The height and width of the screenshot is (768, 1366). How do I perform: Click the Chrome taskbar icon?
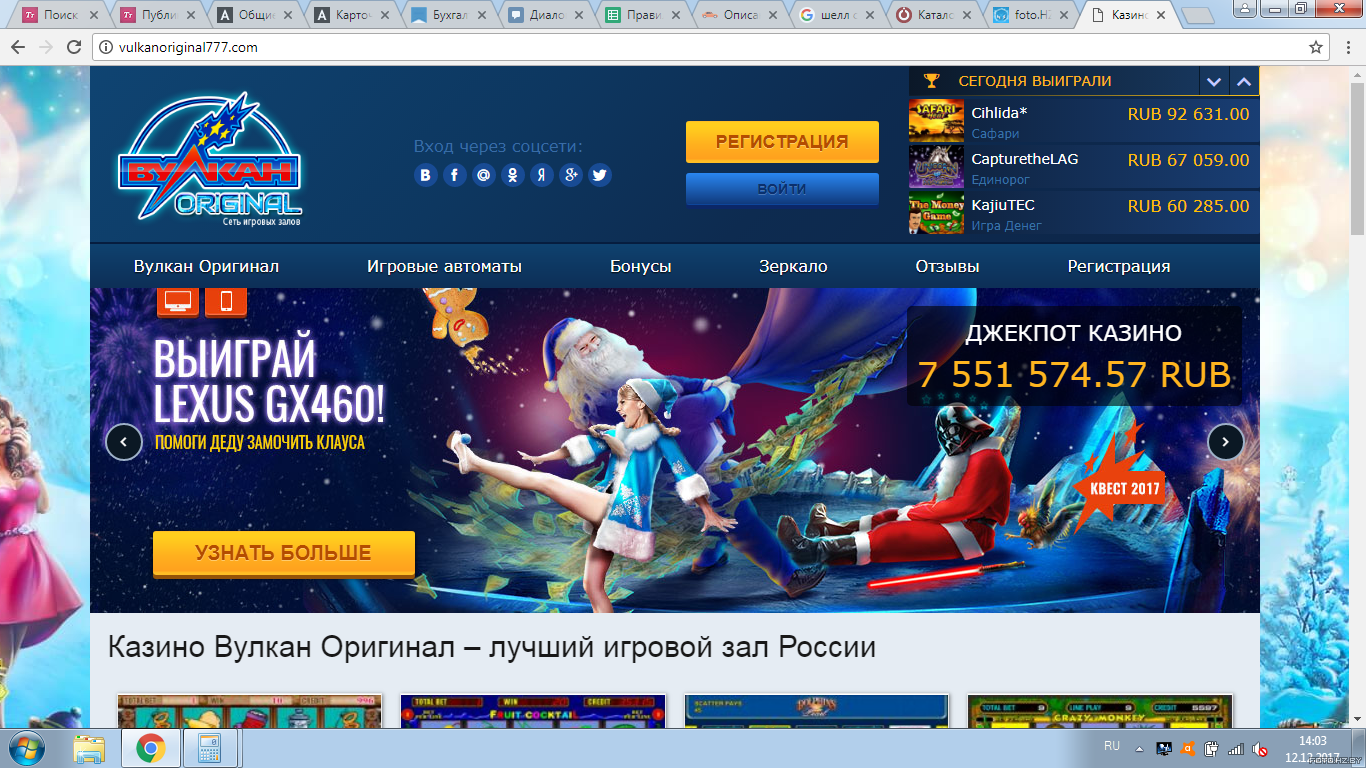(150, 748)
